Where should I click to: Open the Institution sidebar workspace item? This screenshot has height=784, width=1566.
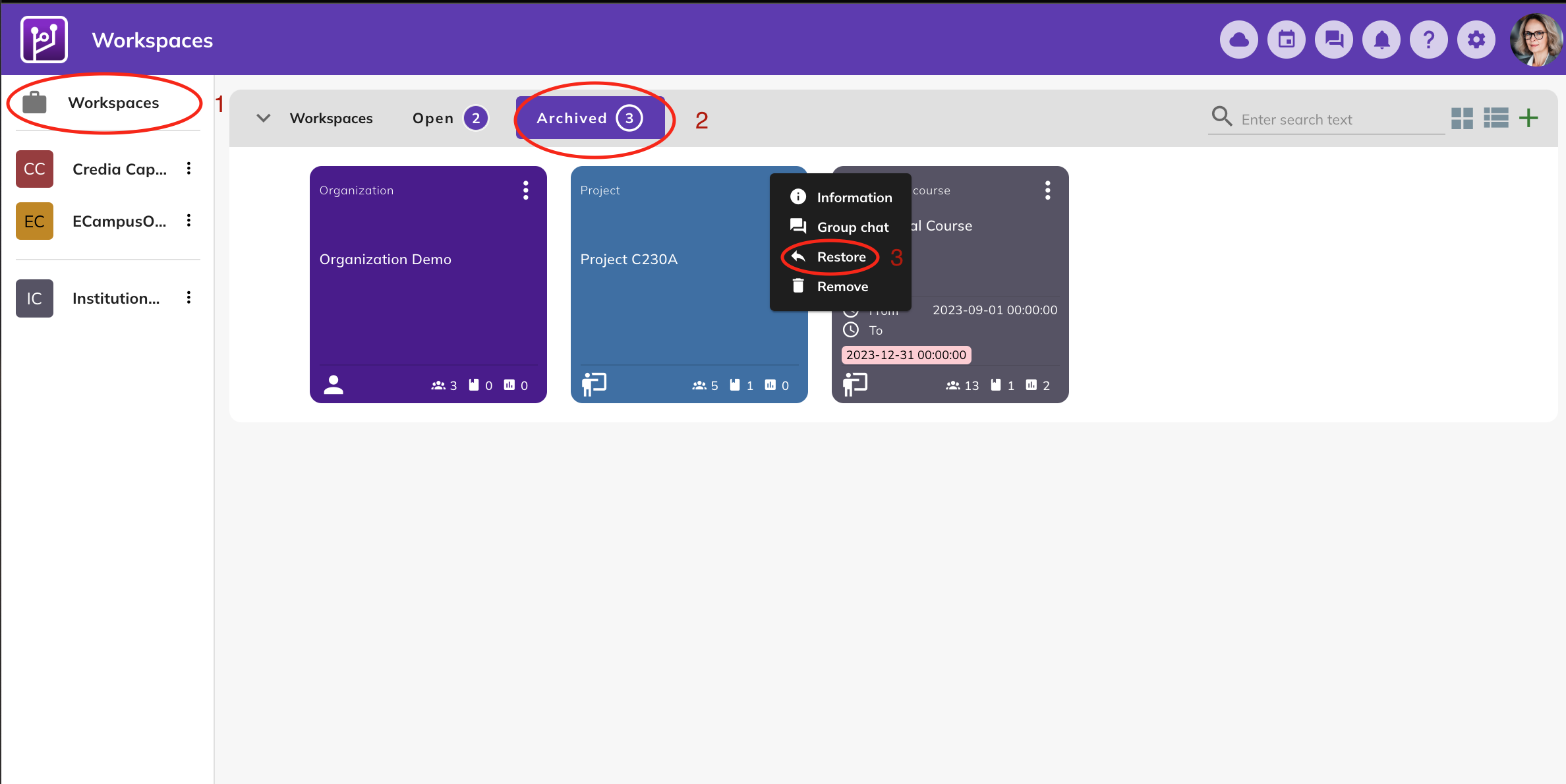click(x=115, y=298)
